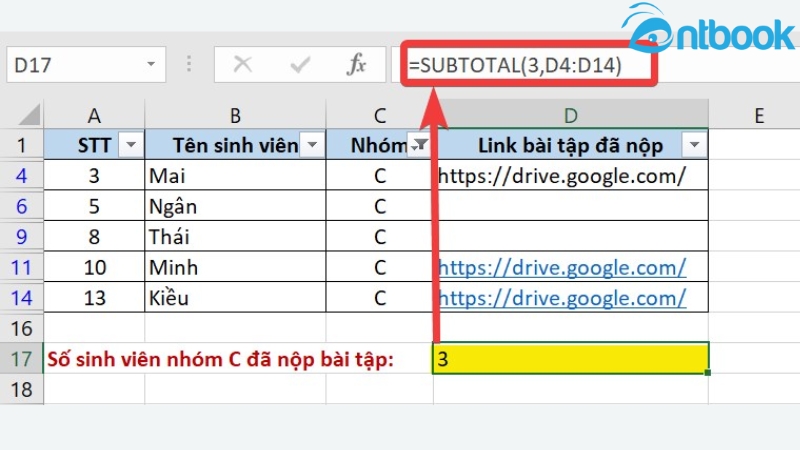Select row 18 header
800x450 pixels.
[x=21, y=389]
